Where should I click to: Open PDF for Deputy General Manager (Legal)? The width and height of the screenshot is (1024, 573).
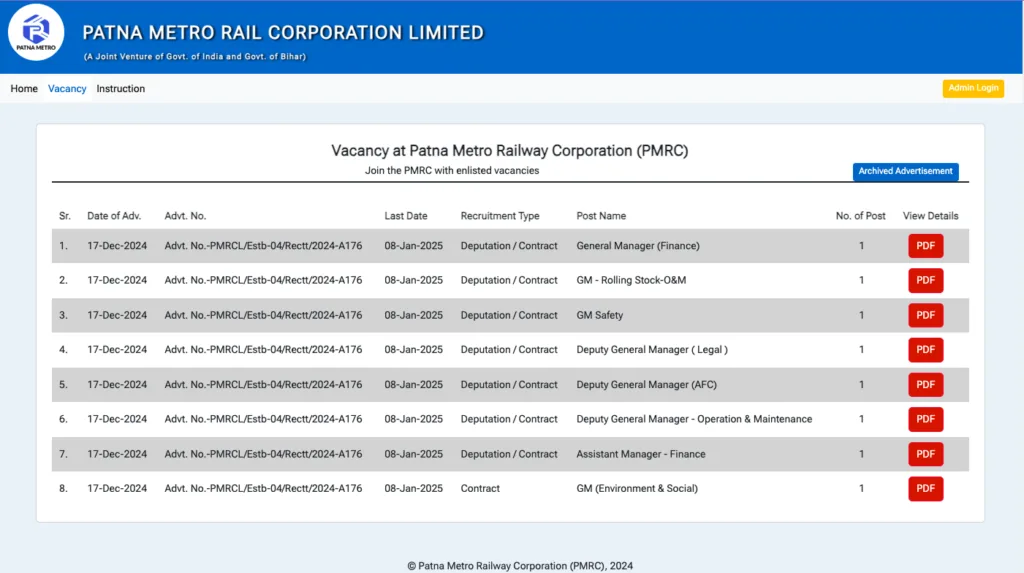click(x=925, y=350)
